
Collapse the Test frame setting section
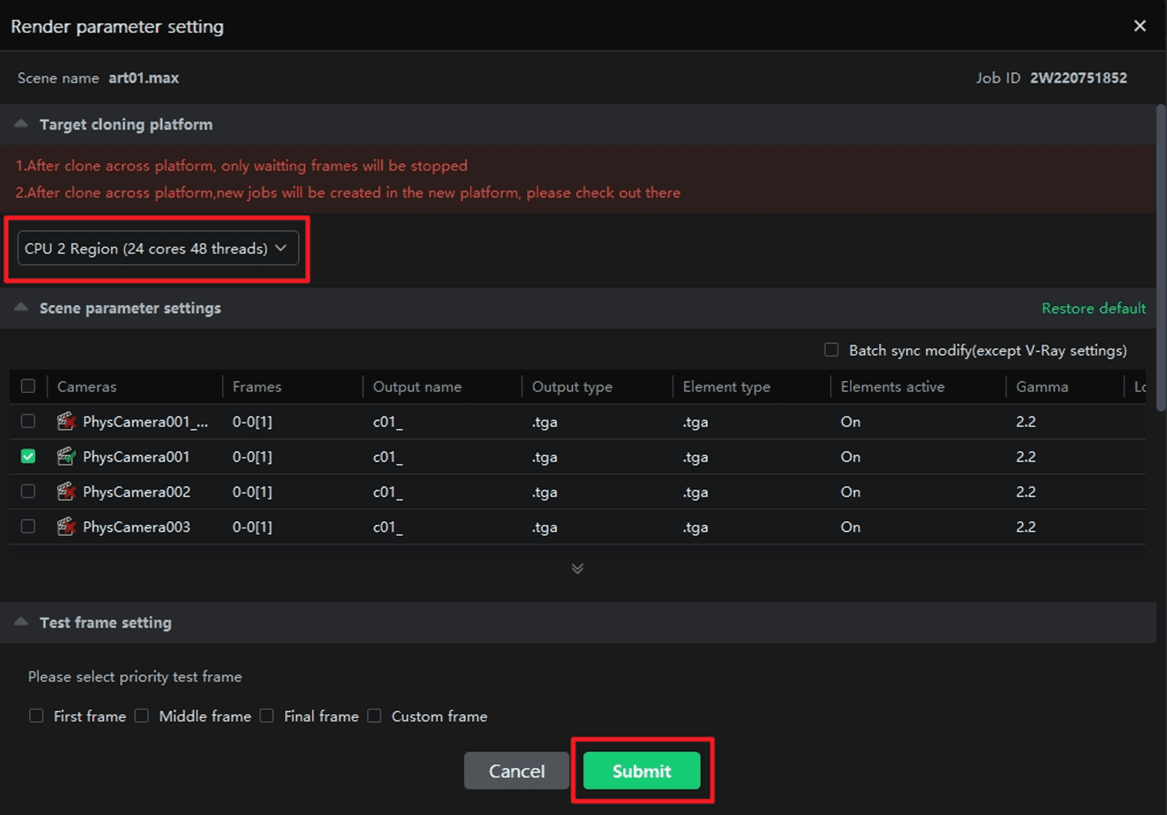(21, 622)
